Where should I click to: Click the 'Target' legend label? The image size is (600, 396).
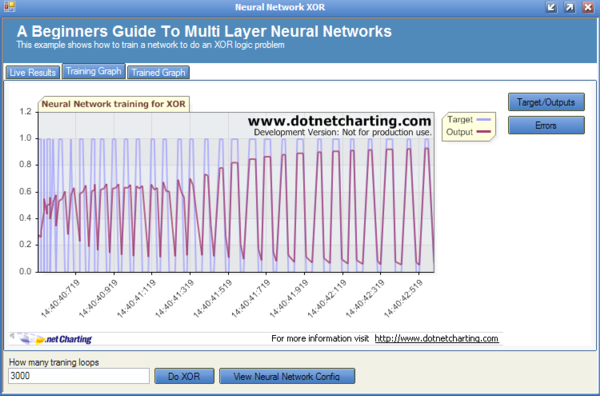460,120
